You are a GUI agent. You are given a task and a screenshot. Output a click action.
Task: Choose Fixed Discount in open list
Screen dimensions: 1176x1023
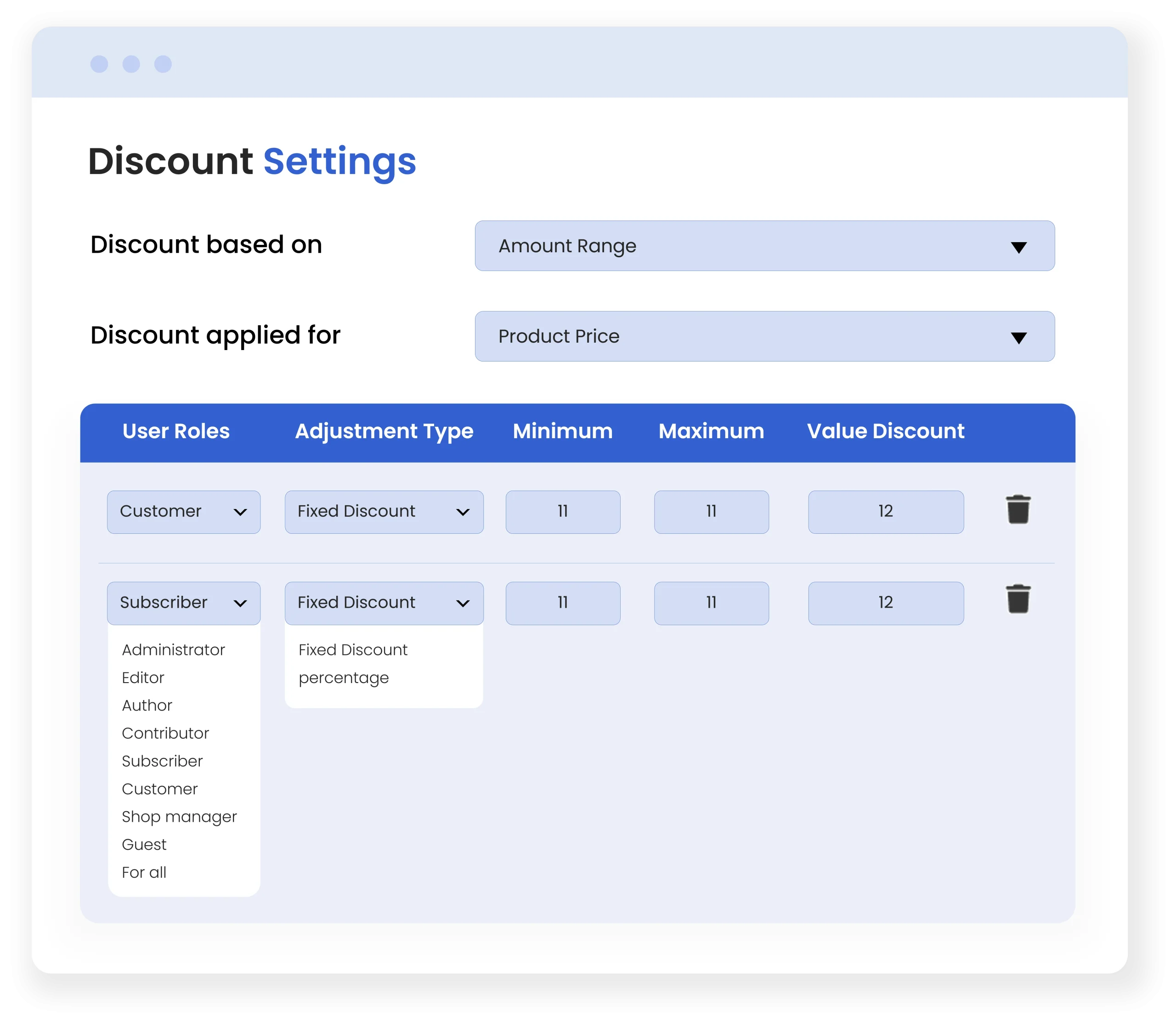click(x=352, y=650)
